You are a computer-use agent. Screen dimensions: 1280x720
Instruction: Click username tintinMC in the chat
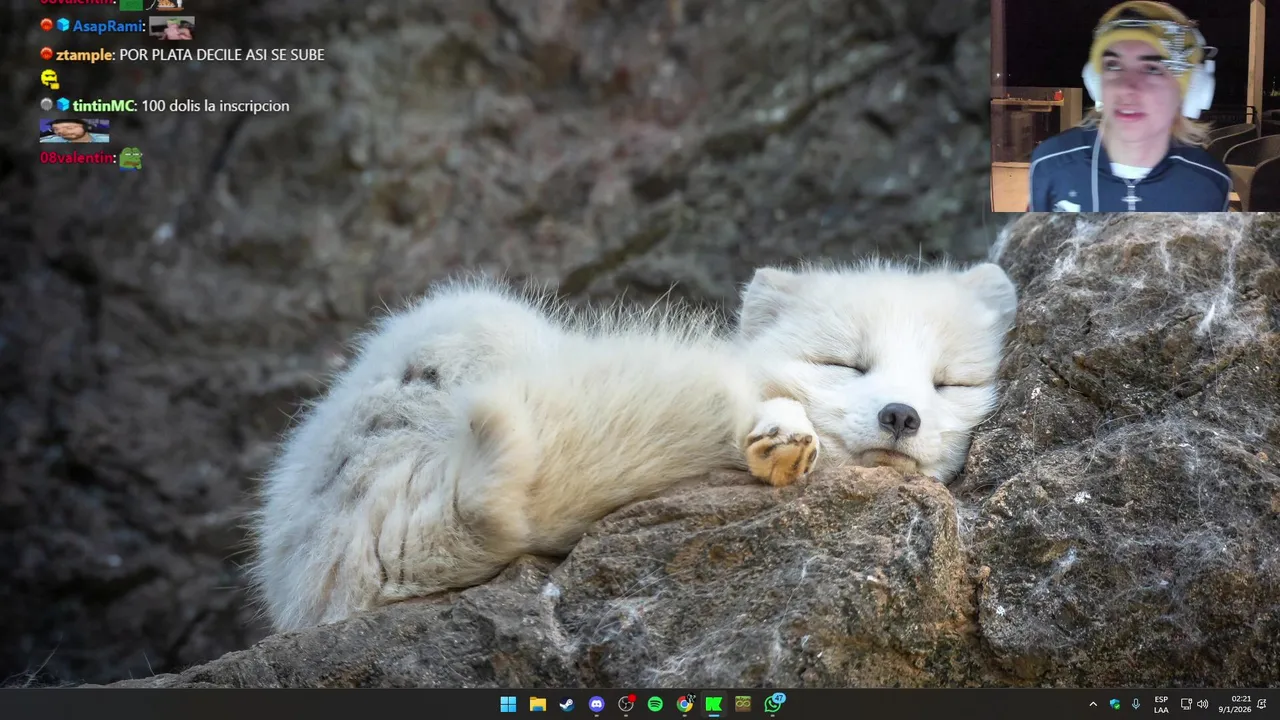pos(103,106)
